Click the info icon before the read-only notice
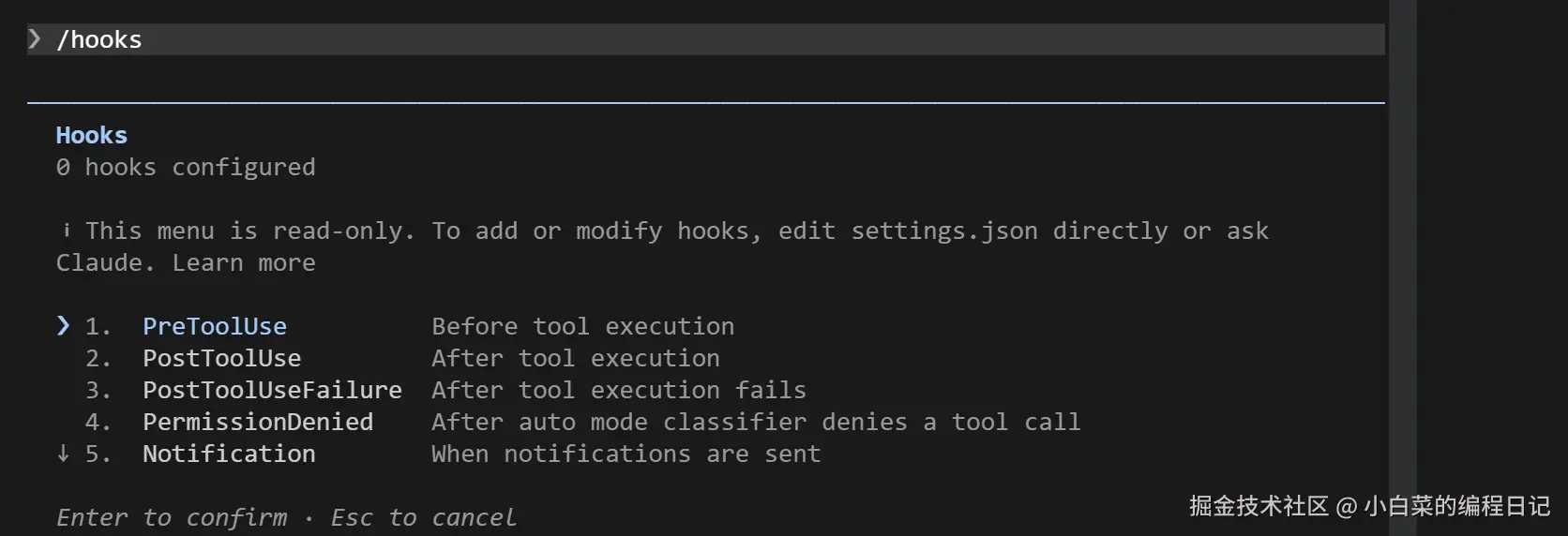The height and width of the screenshot is (536, 1568). [66, 231]
